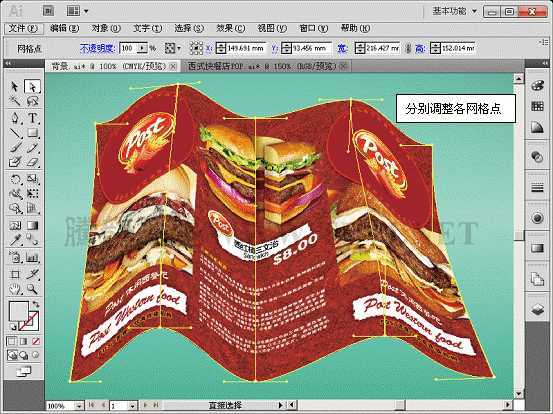This screenshot has height=414, width=553.
Task: Pick the Eyedropper tool
Action: [15, 240]
